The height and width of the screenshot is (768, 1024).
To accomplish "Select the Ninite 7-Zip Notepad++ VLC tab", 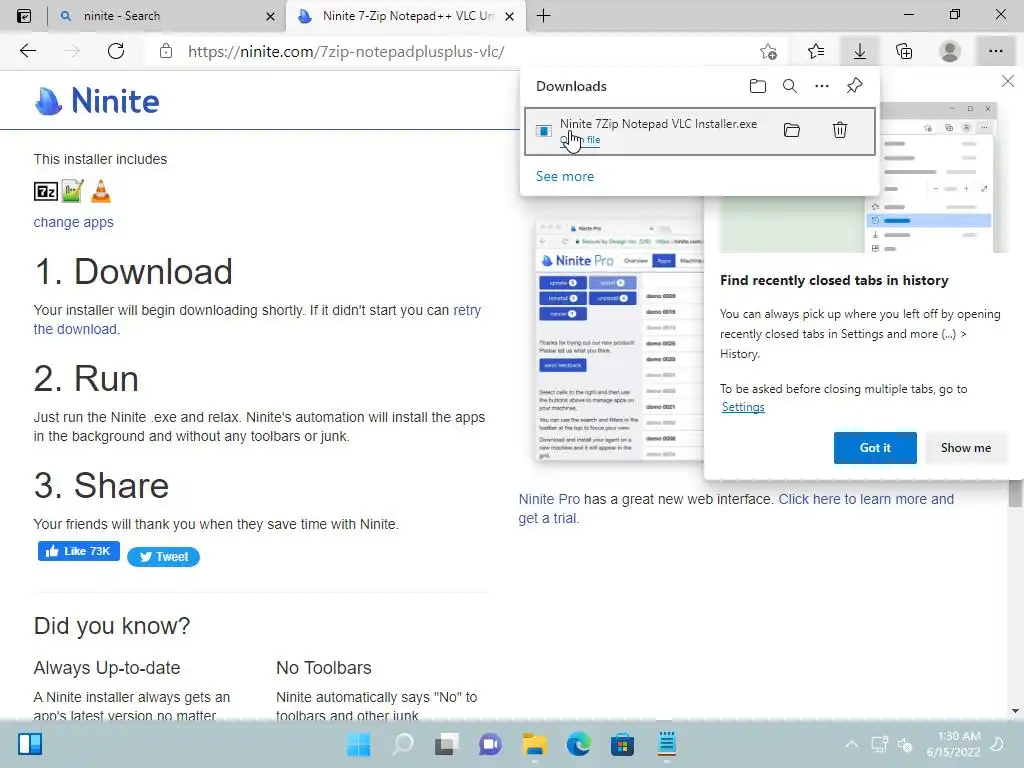I will [x=408, y=16].
